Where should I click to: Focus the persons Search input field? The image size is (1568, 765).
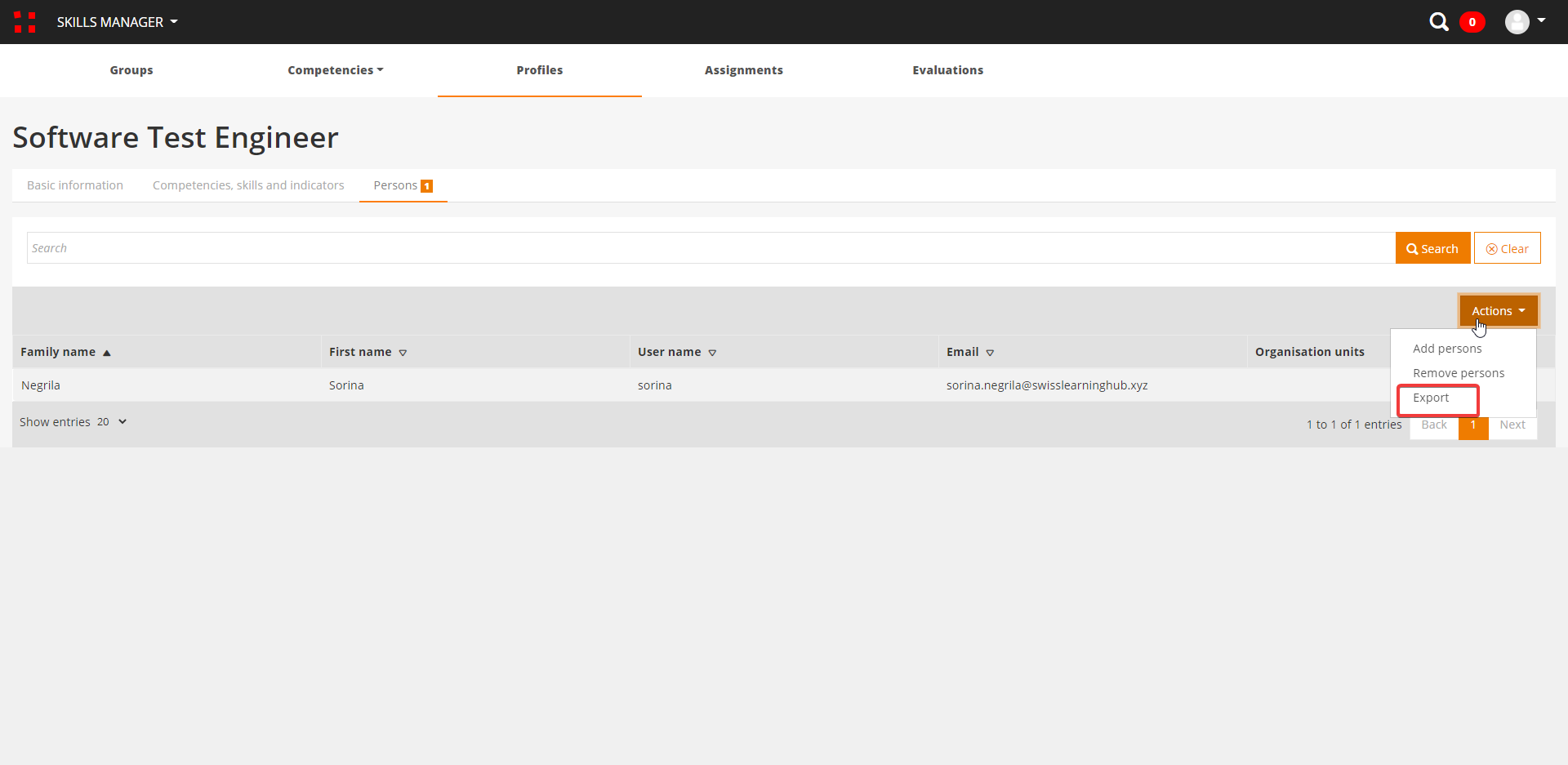point(710,248)
